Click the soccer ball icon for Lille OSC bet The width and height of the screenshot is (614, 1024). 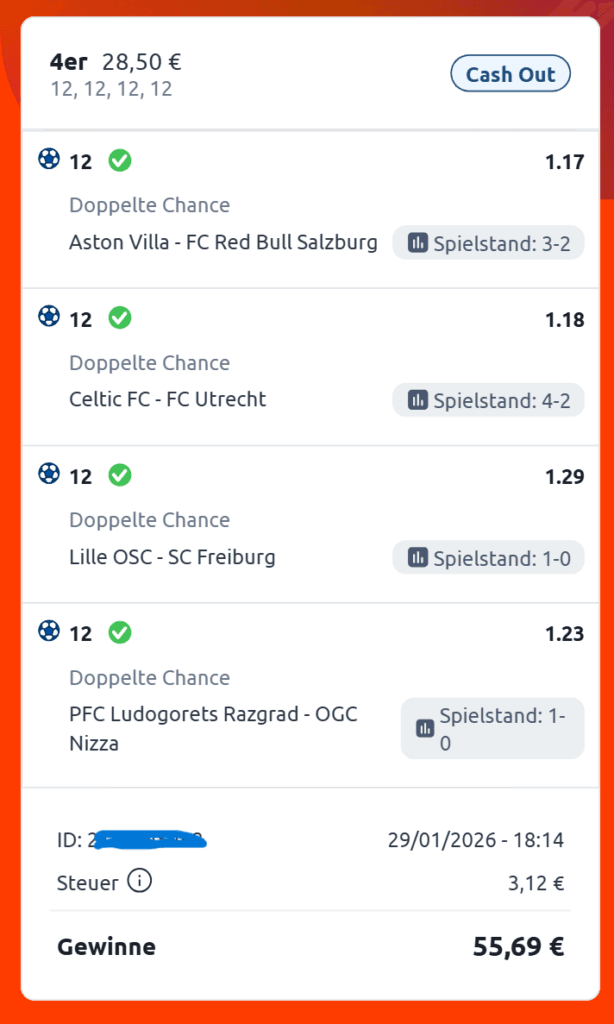48,474
